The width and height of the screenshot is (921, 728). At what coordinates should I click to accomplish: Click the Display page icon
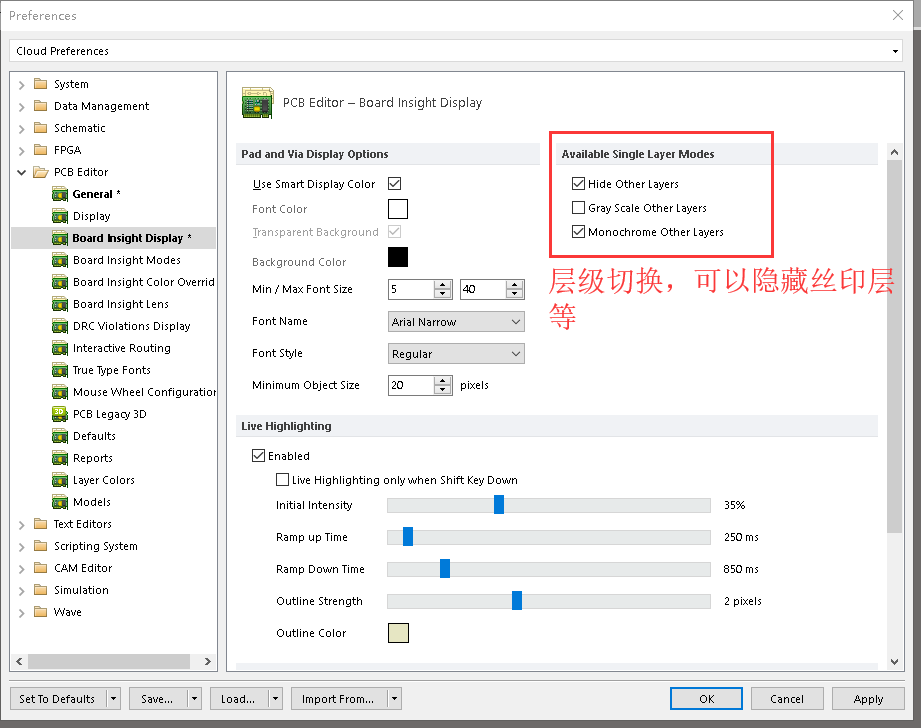[60, 216]
